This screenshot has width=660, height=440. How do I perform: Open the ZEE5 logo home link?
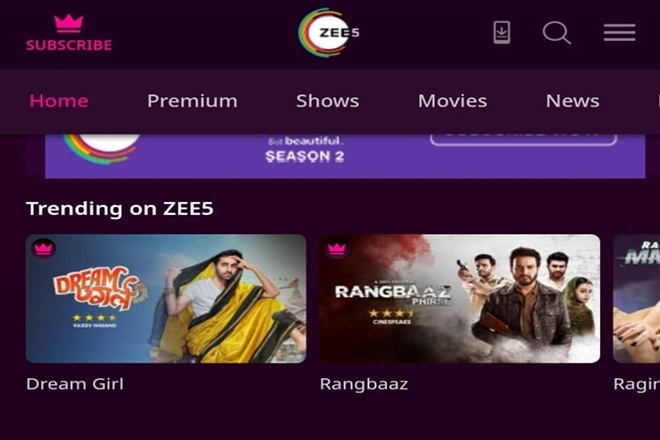tap(328, 32)
